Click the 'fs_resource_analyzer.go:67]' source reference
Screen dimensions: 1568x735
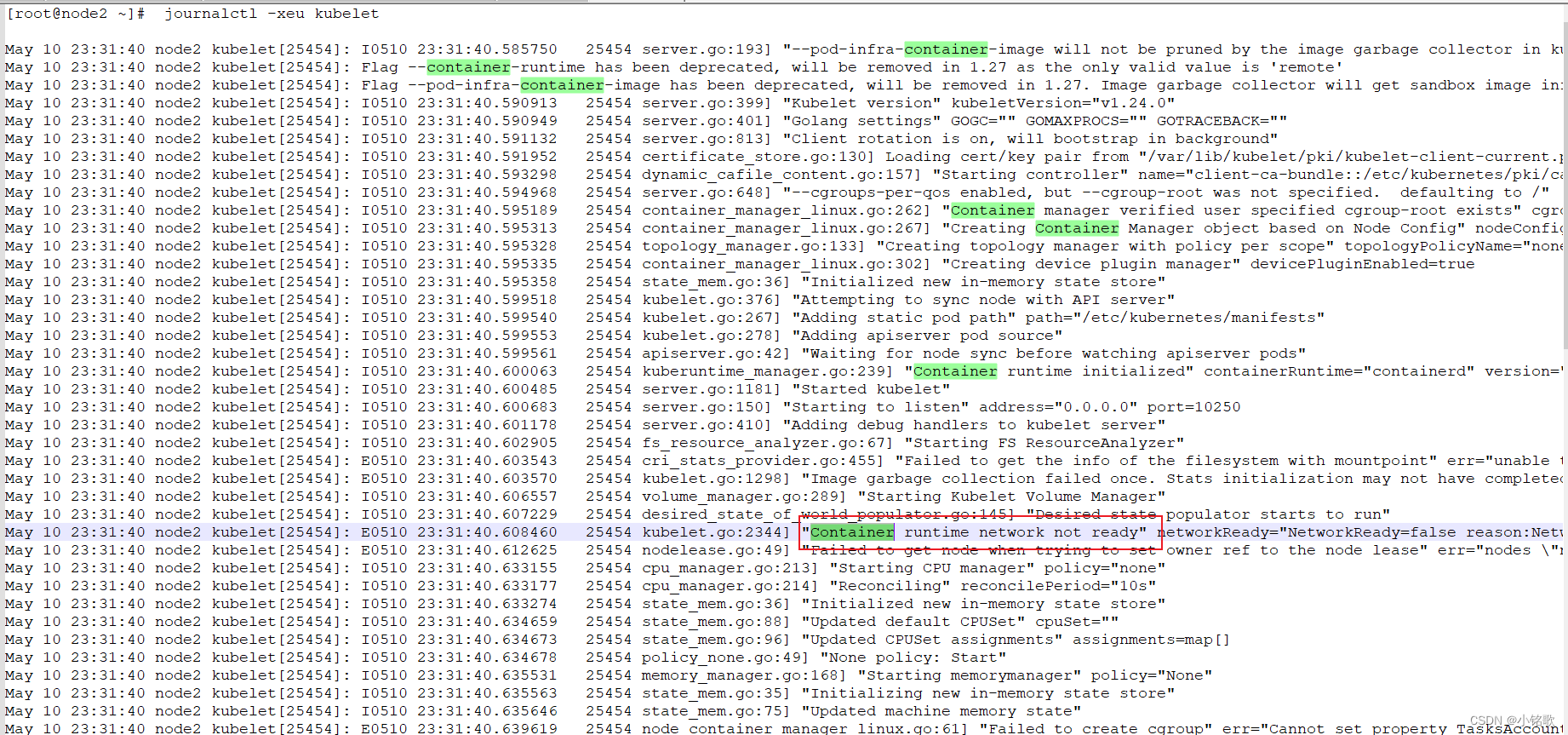768,443
